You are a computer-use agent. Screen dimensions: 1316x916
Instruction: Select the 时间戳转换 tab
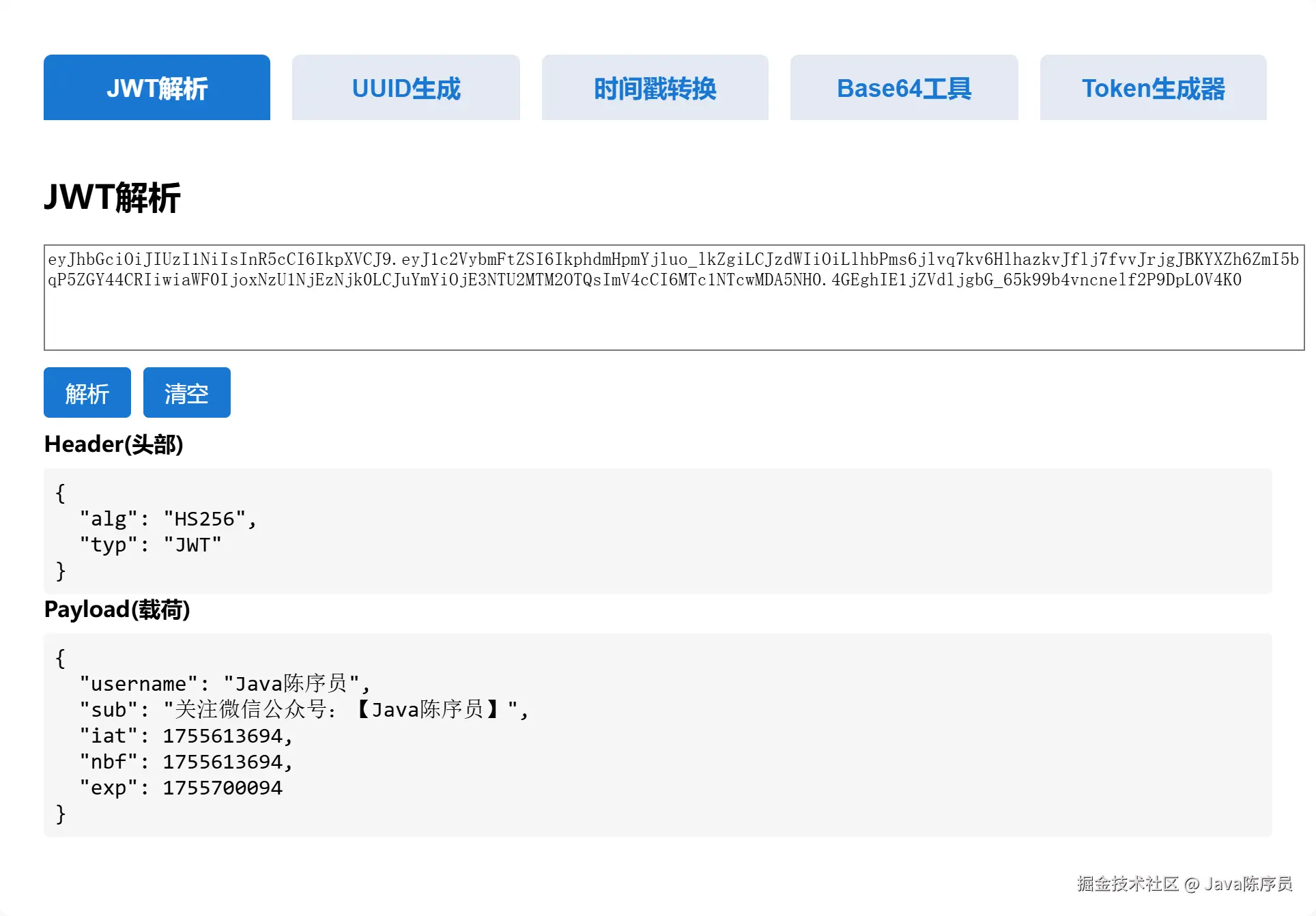655,88
